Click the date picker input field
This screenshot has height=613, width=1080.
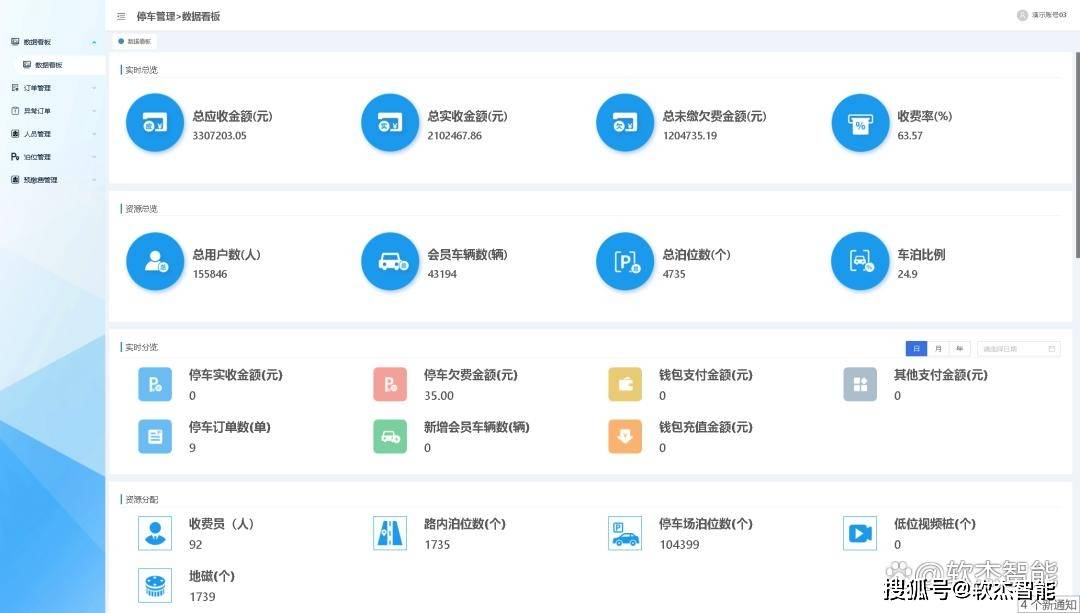click(1016, 349)
